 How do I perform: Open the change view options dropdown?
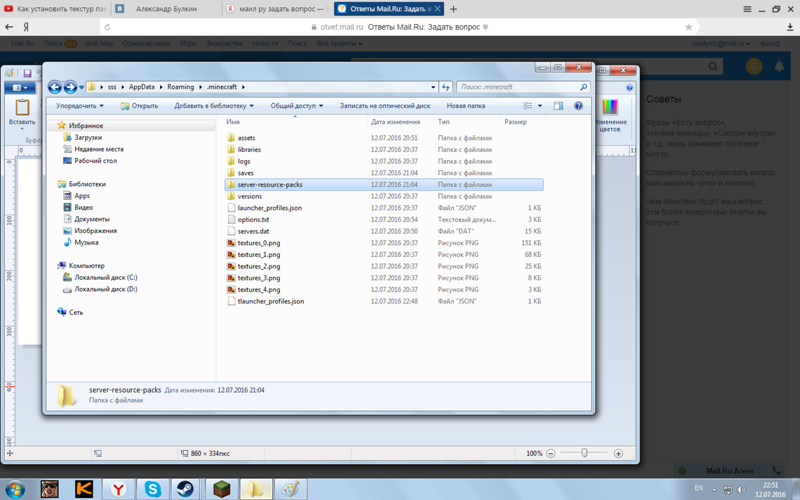click(540, 105)
